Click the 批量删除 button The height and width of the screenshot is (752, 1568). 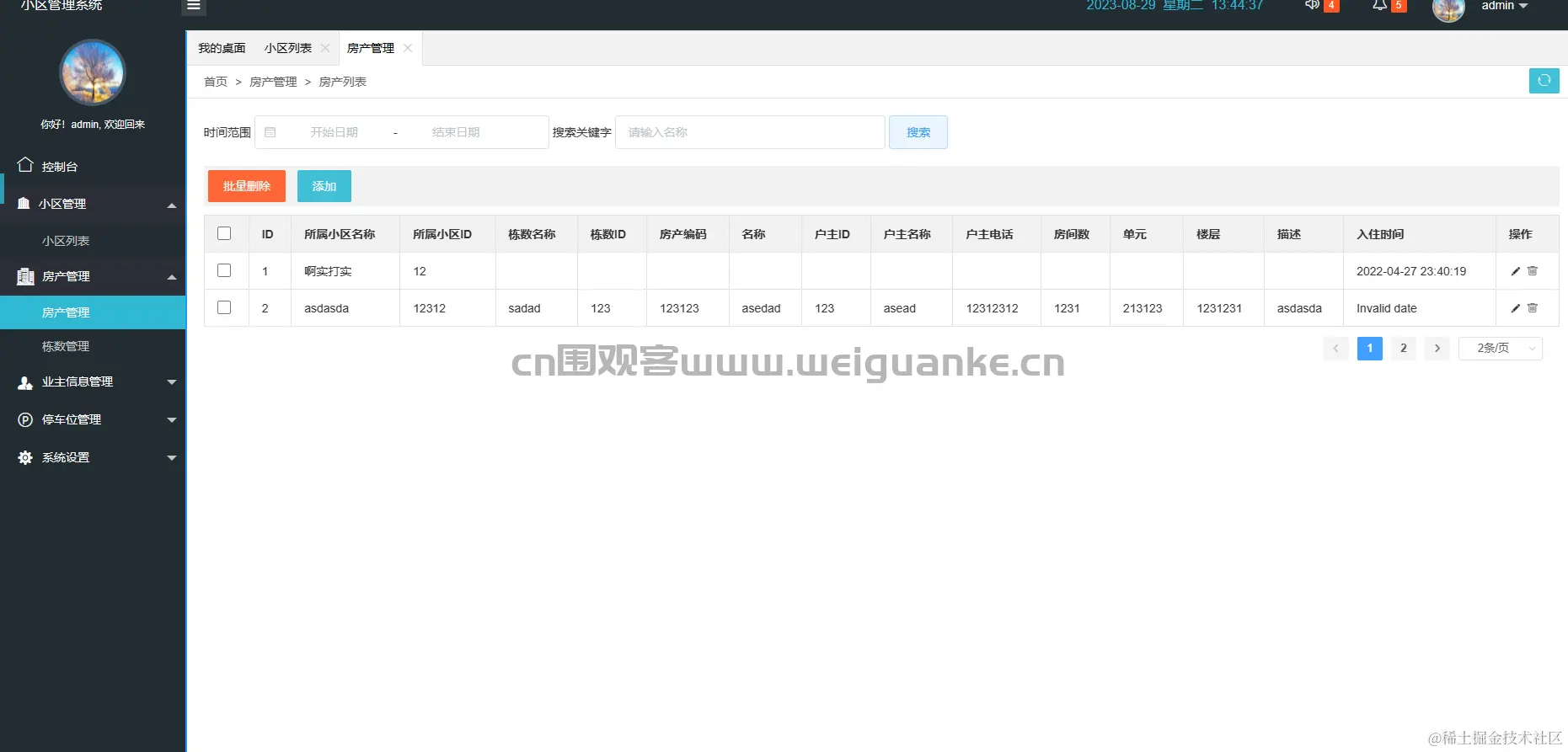[x=246, y=186]
